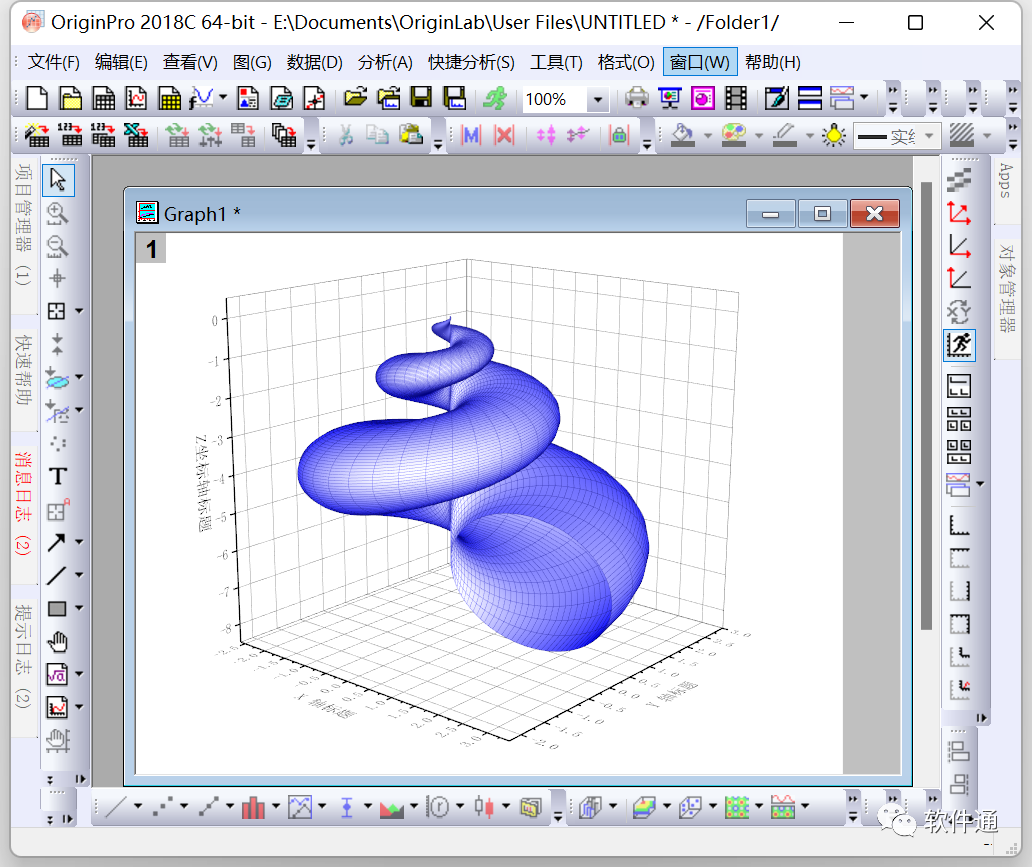This screenshot has height=867, width=1032.
Task: Select the Zoom Out tool
Action: [58, 246]
